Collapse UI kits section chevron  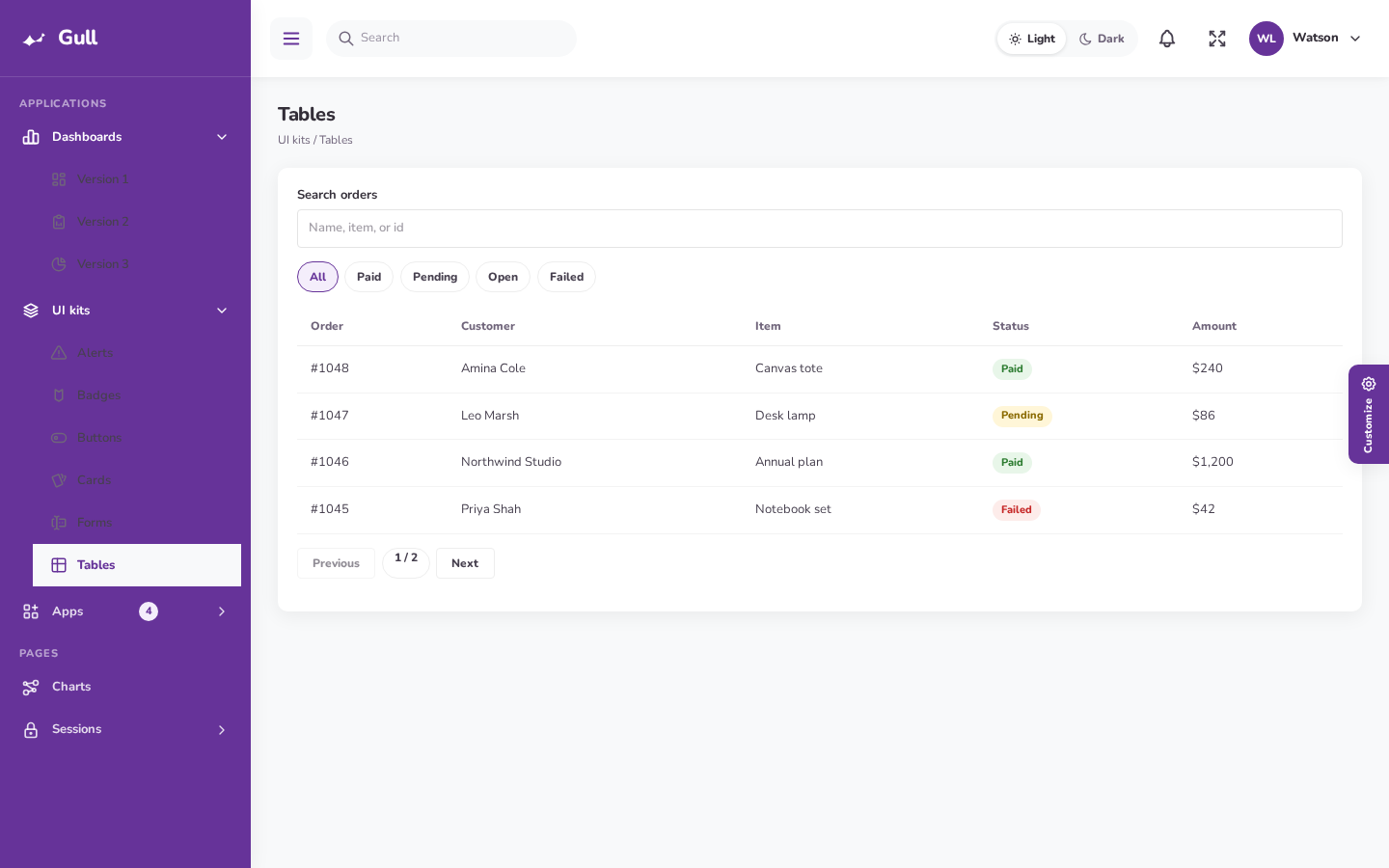click(x=222, y=311)
